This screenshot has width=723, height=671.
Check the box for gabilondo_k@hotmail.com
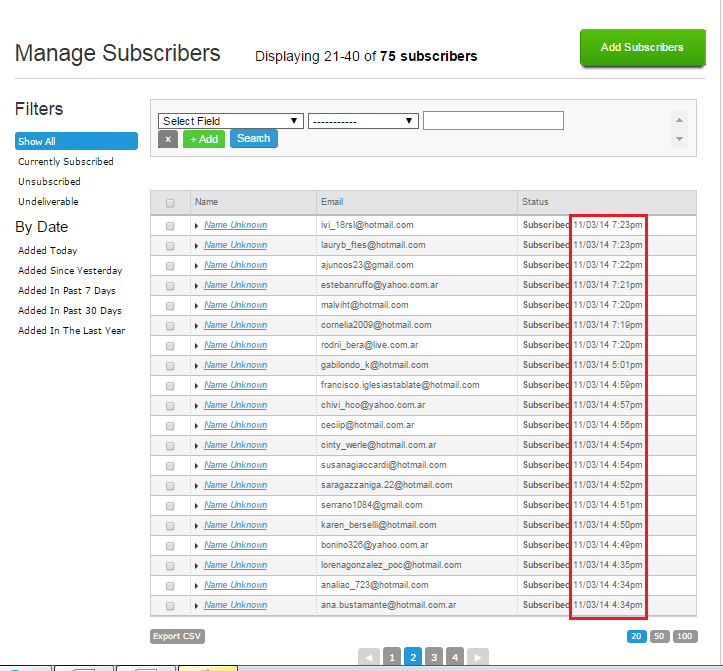coord(170,366)
